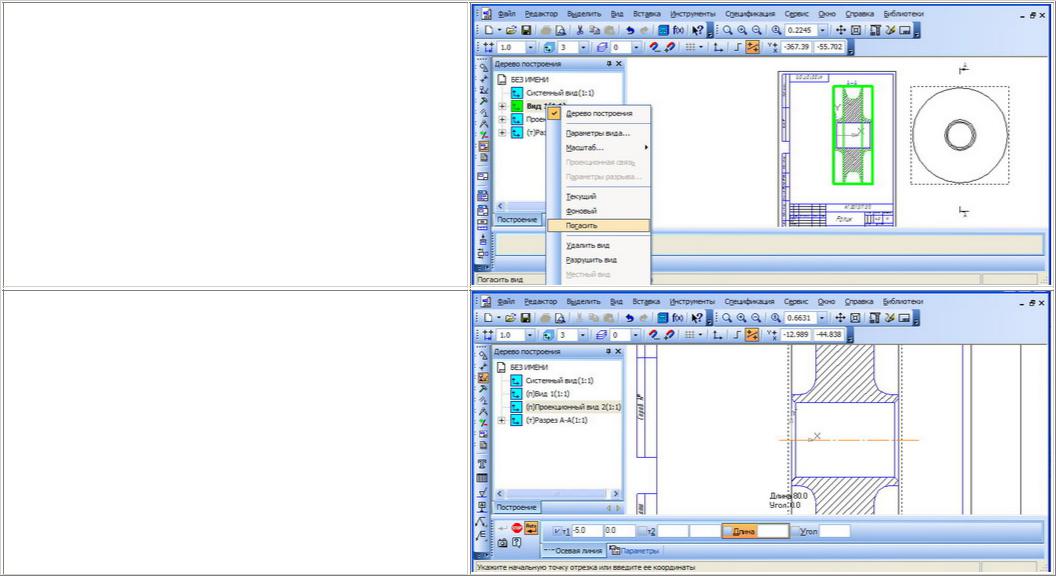Toggle the orange rounding mode button in the lower window
This screenshot has width=1056, height=576.
pyautogui.click(x=752, y=335)
